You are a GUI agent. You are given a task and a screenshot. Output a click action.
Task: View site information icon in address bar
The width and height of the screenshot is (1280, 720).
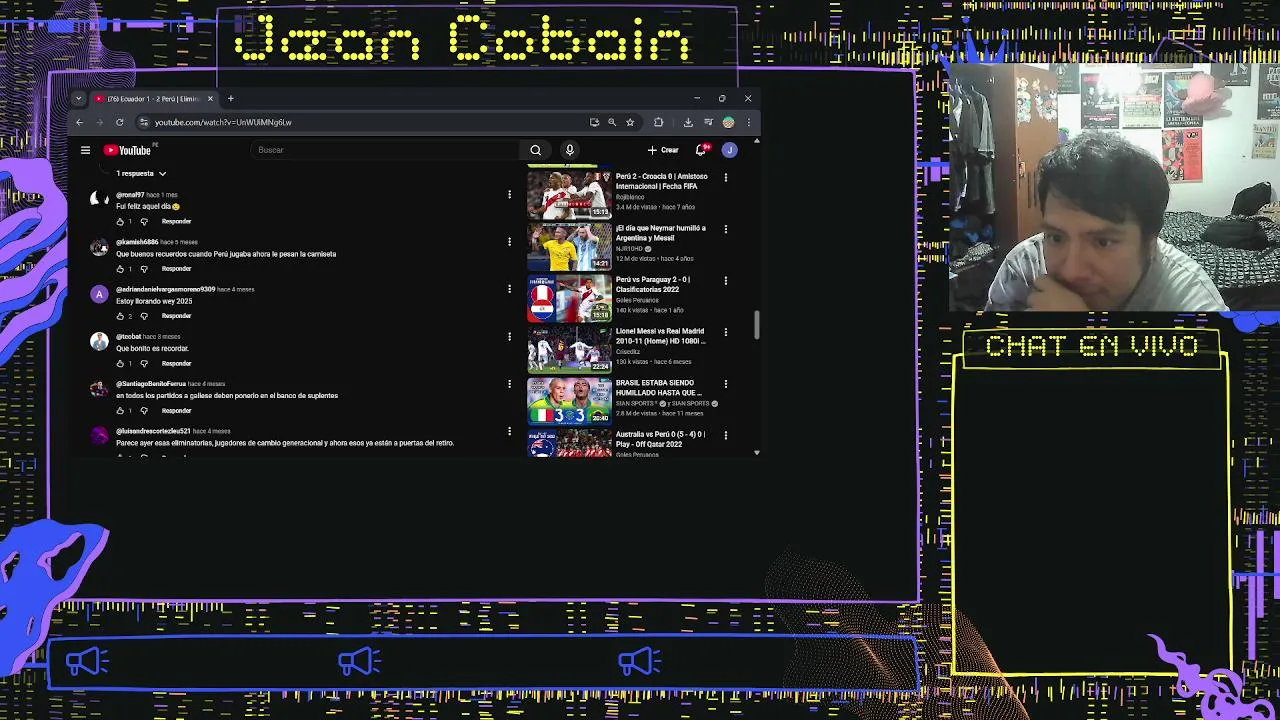[x=144, y=122]
